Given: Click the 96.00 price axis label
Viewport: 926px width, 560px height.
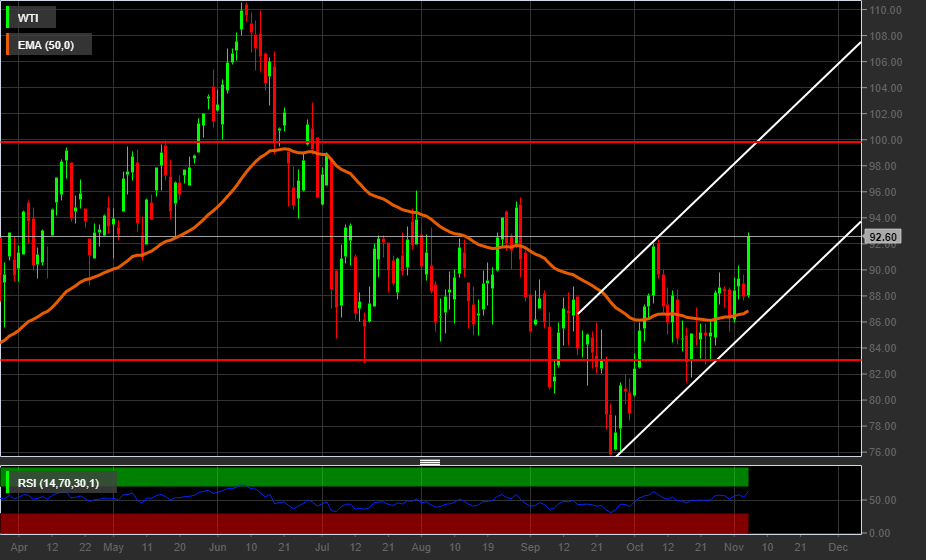Looking at the screenshot, I should 885,192.
